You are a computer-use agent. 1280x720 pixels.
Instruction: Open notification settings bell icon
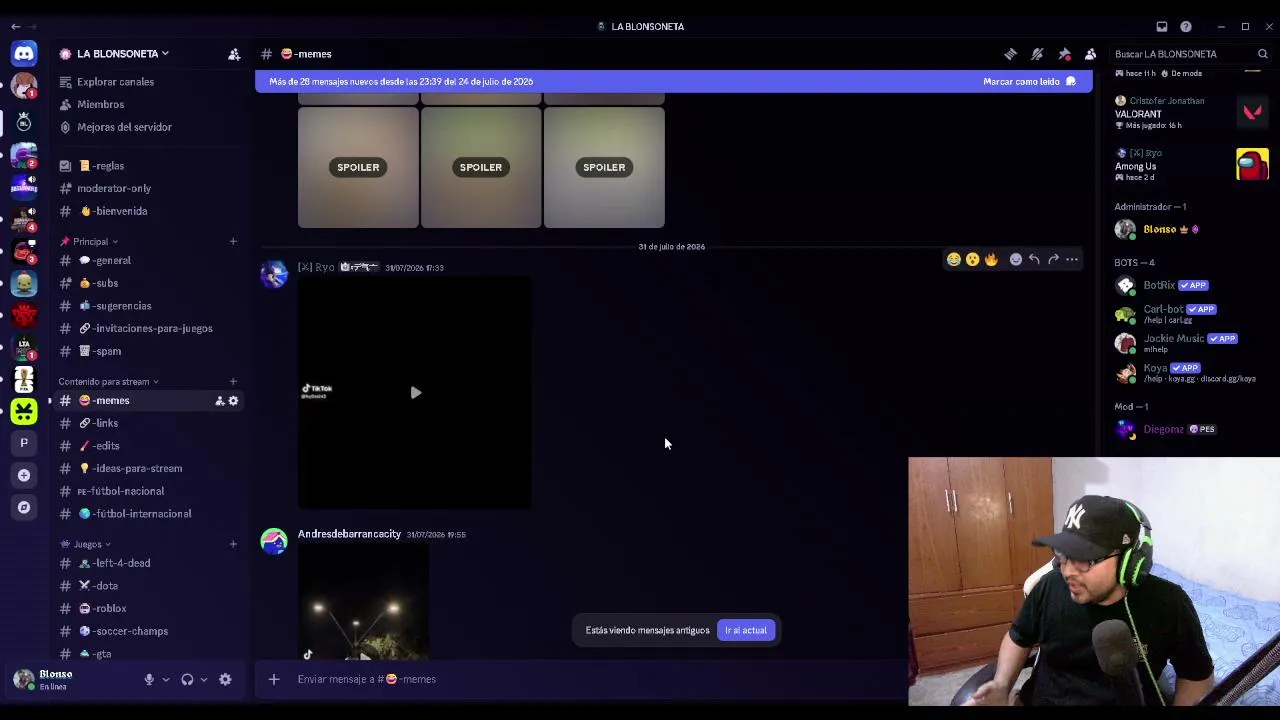(x=1037, y=54)
